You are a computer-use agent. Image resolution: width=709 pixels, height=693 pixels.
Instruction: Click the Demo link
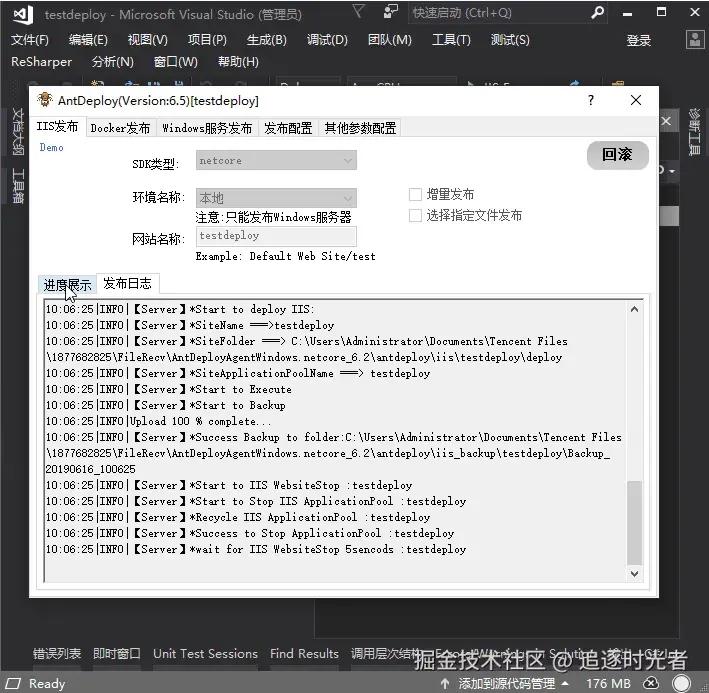point(51,147)
